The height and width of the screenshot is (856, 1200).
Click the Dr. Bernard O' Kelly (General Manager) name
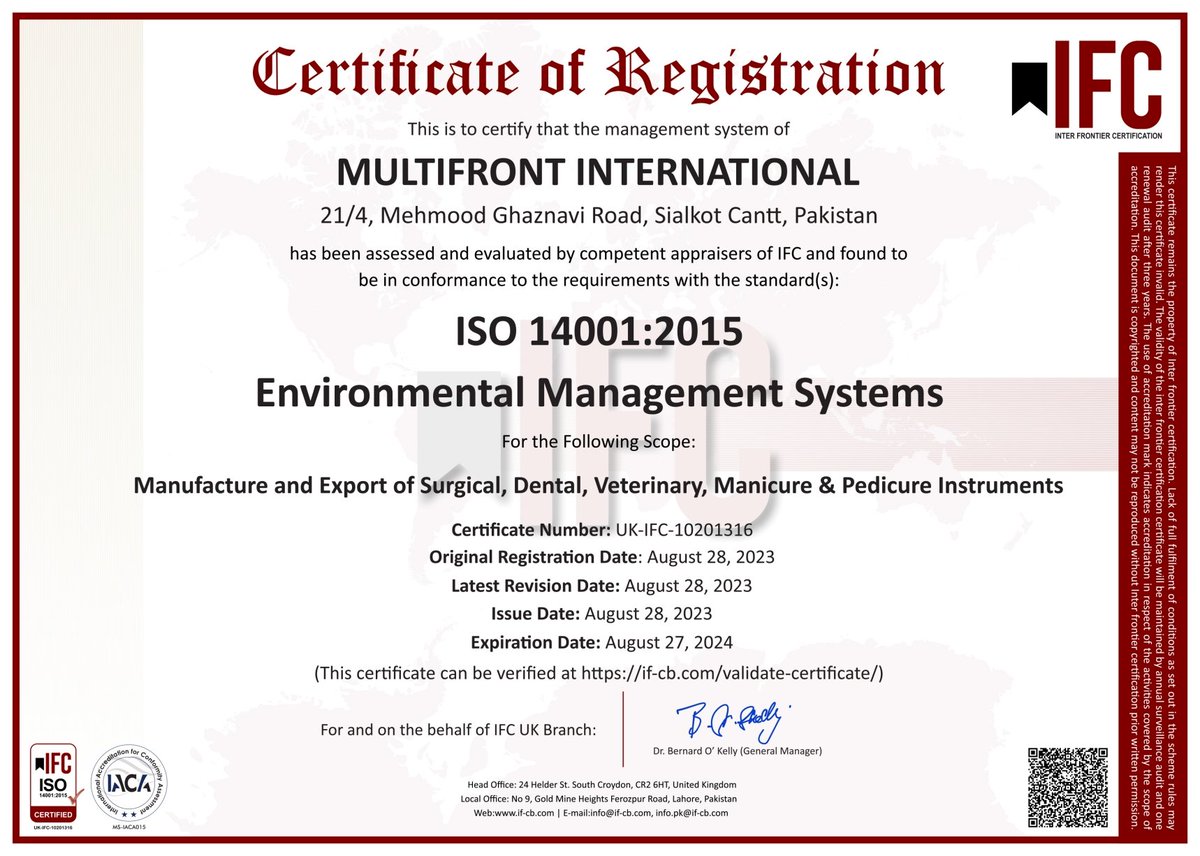pyautogui.click(x=735, y=750)
